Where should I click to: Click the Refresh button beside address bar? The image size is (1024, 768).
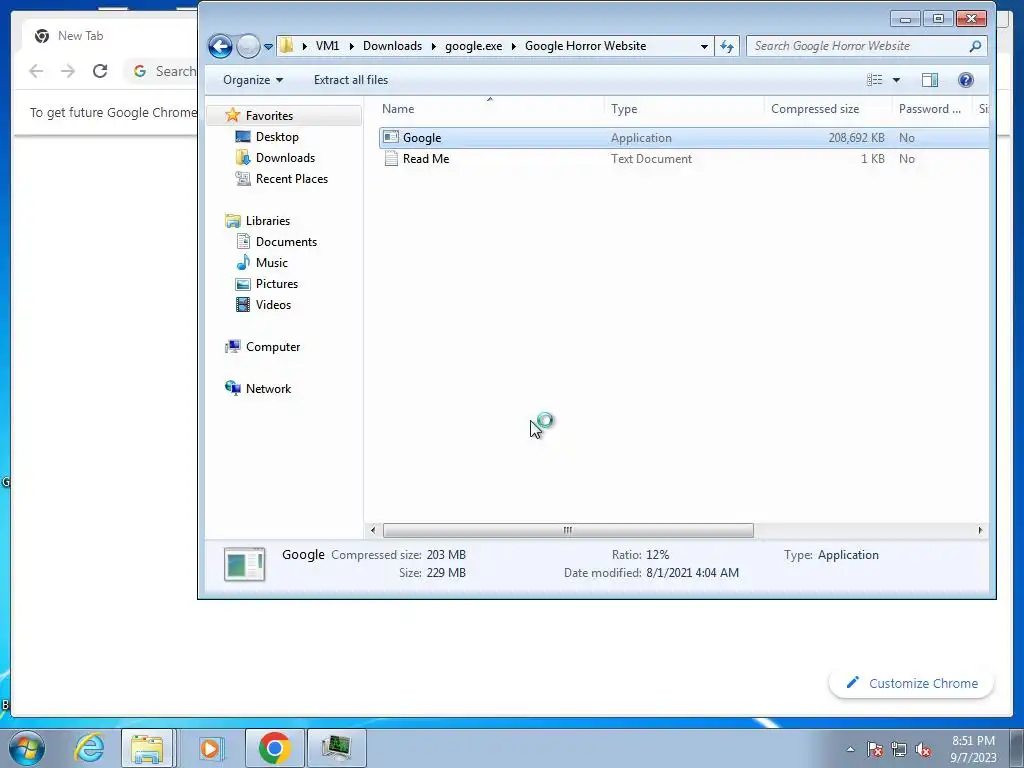point(727,46)
